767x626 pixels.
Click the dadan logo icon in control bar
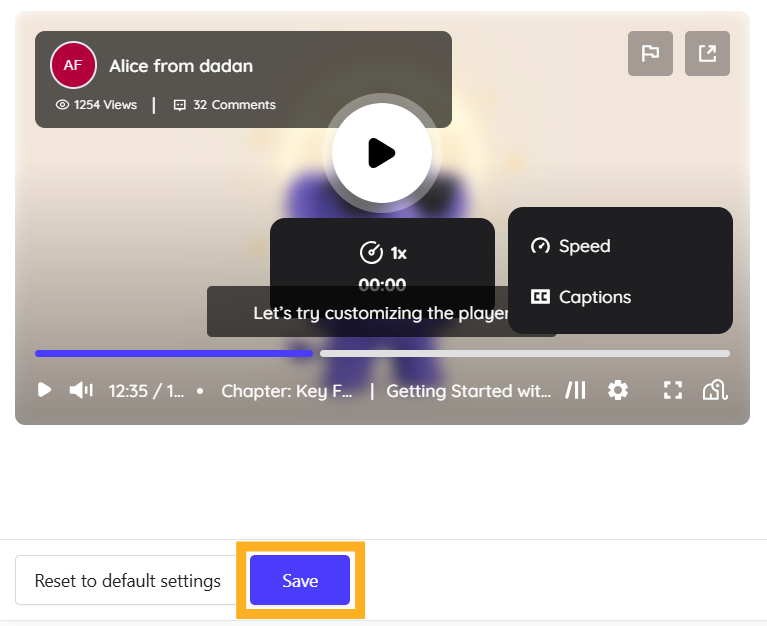[x=715, y=390]
